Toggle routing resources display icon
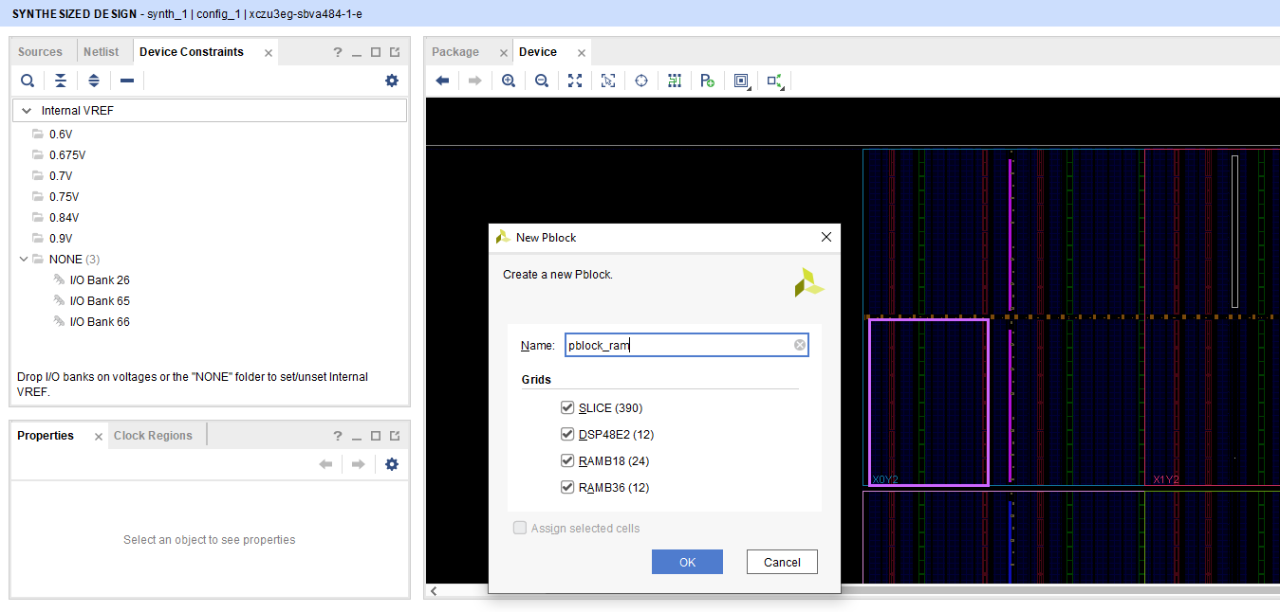This screenshot has width=1280, height=612. [674, 81]
